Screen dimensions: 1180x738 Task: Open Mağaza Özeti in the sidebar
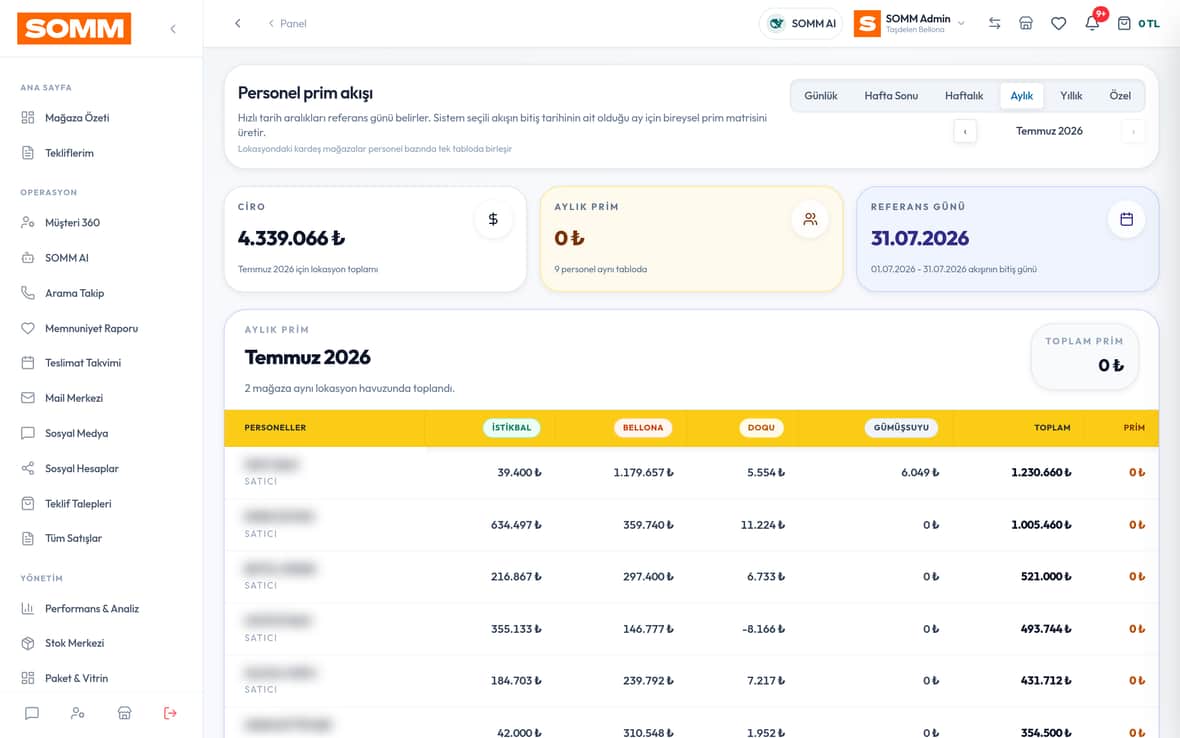point(77,117)
